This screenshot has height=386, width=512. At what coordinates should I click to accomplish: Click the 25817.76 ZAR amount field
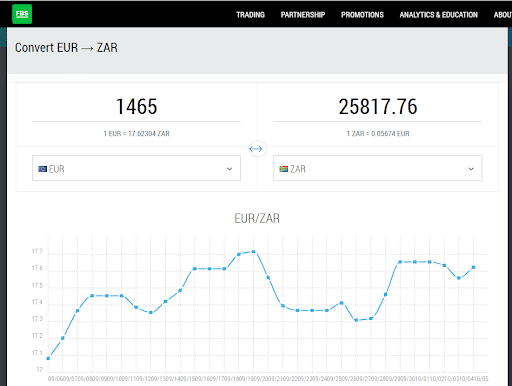click(x=378, y=107)
